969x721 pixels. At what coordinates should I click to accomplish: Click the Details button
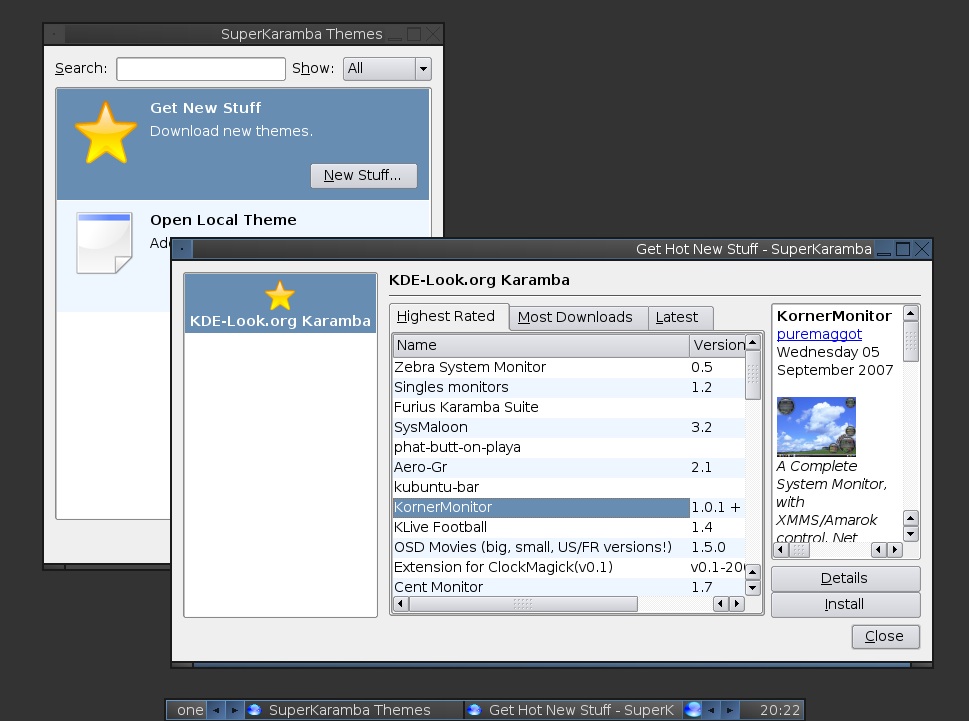coord(845,578)
